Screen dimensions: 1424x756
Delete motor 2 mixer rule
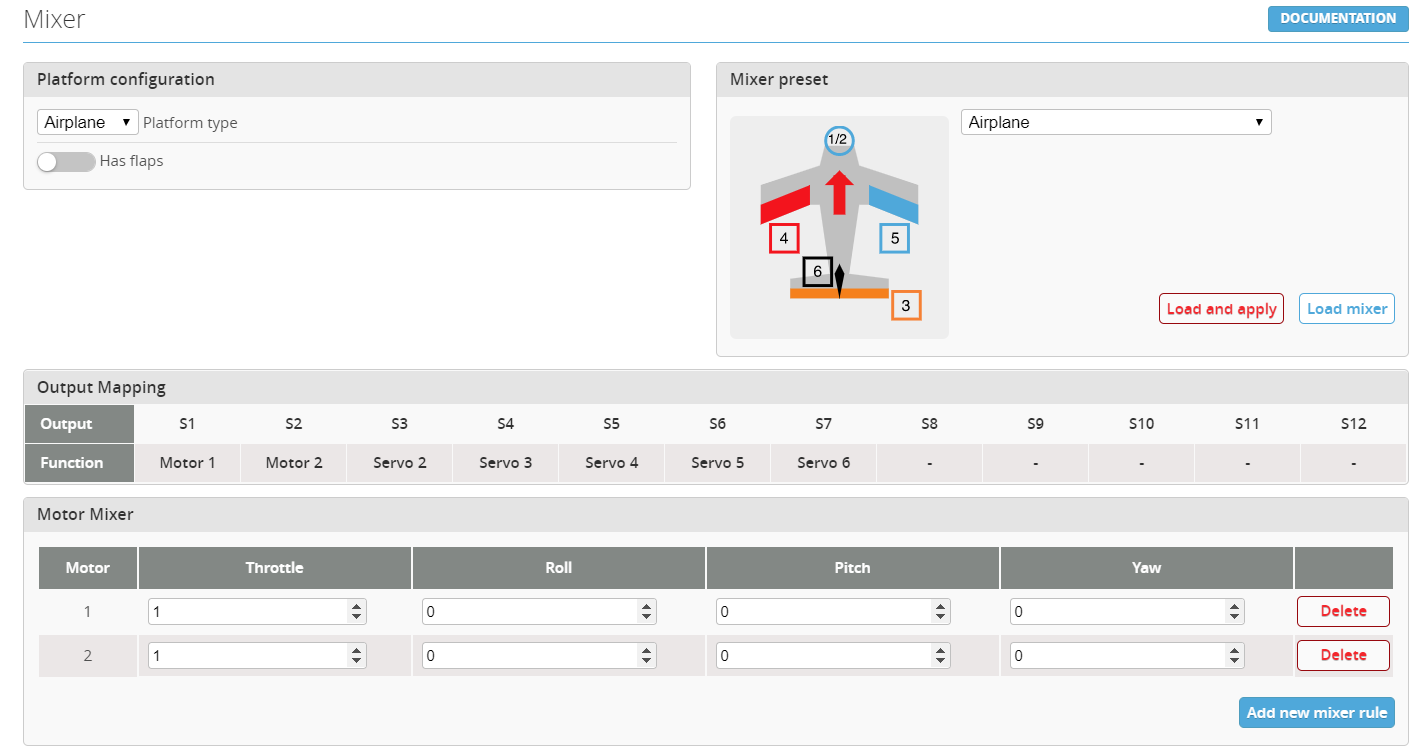point(1343,655)
